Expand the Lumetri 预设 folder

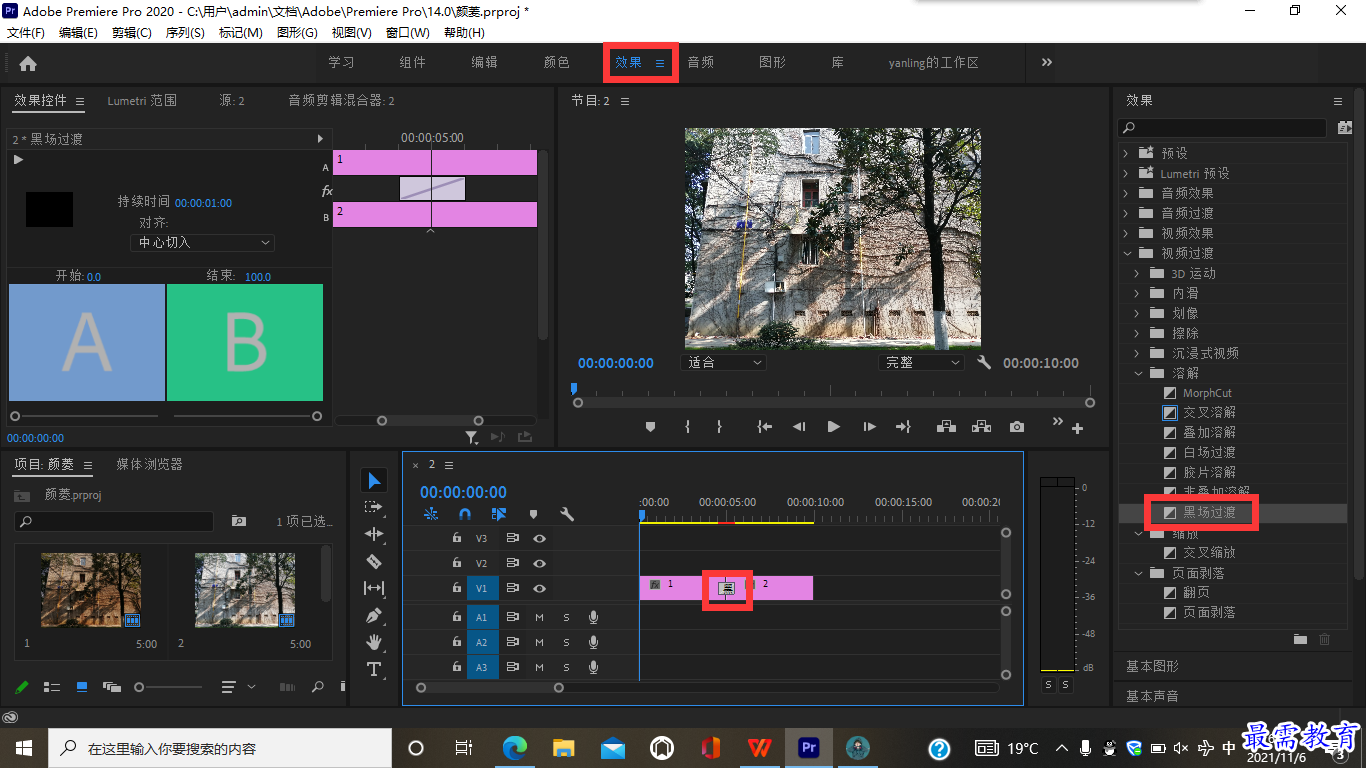(x=1125, y=173)
